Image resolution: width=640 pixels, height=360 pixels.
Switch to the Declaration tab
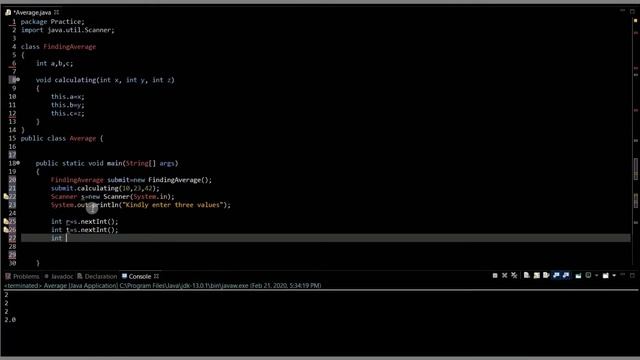[97, 276]
